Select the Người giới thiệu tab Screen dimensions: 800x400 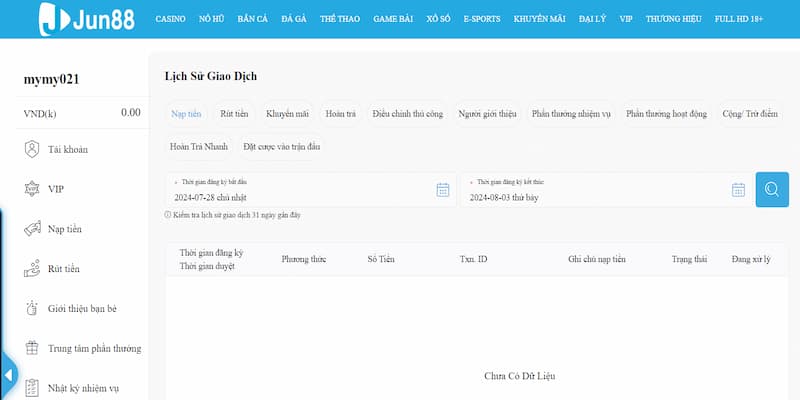point(487,114)
